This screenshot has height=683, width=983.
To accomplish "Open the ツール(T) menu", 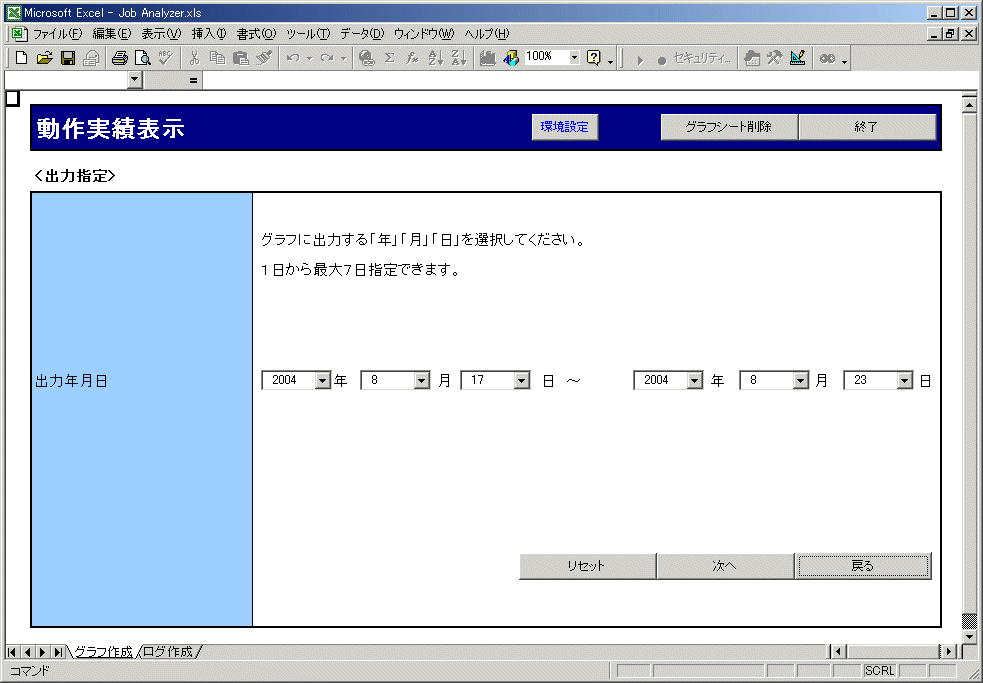I will 308,34.
